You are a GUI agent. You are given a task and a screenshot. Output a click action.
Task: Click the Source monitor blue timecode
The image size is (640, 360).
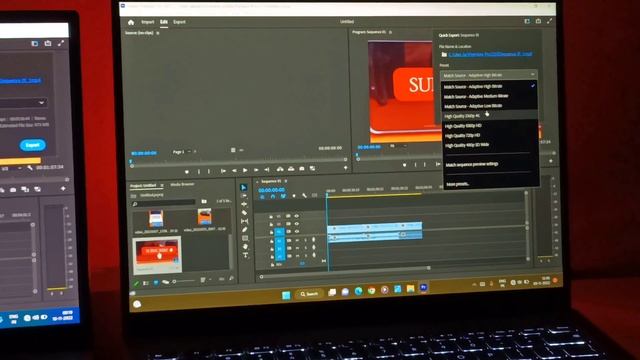click(x=144, y=153)
